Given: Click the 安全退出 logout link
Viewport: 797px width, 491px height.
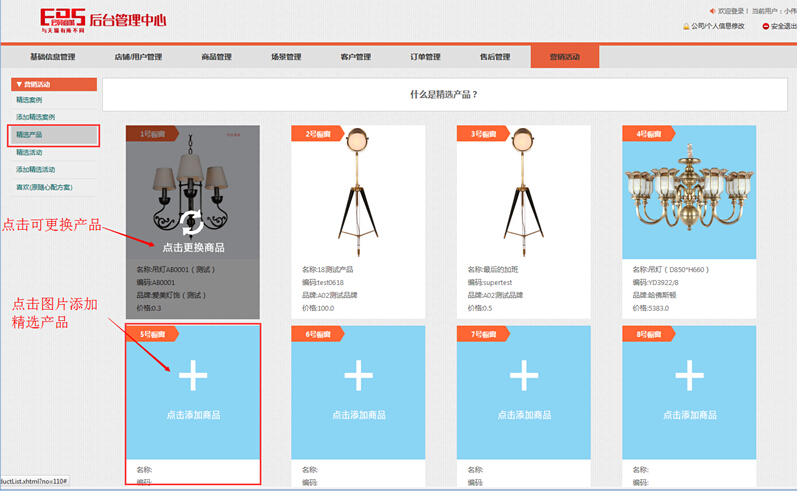Looking at the screenshot, I should (x=784, y=26).
